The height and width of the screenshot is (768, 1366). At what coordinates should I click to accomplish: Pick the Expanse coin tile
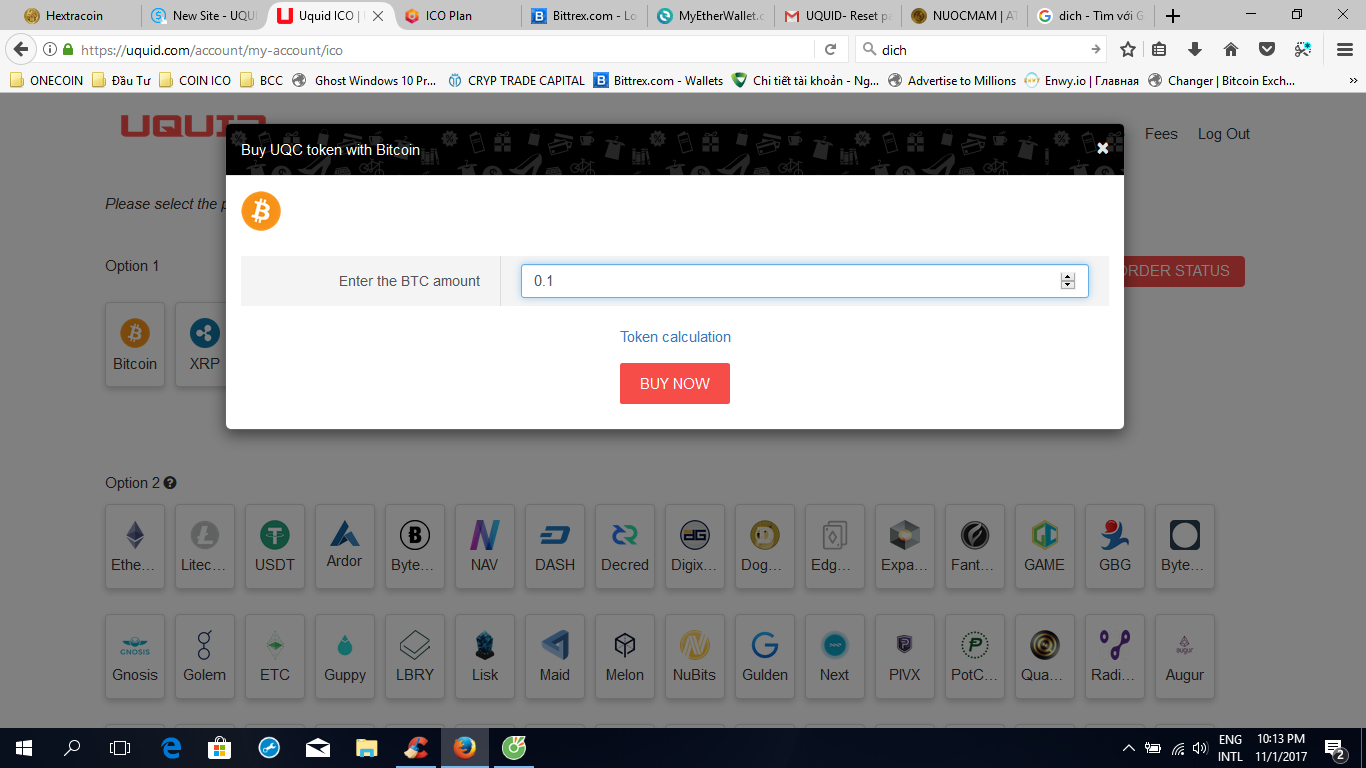point(905,546)
